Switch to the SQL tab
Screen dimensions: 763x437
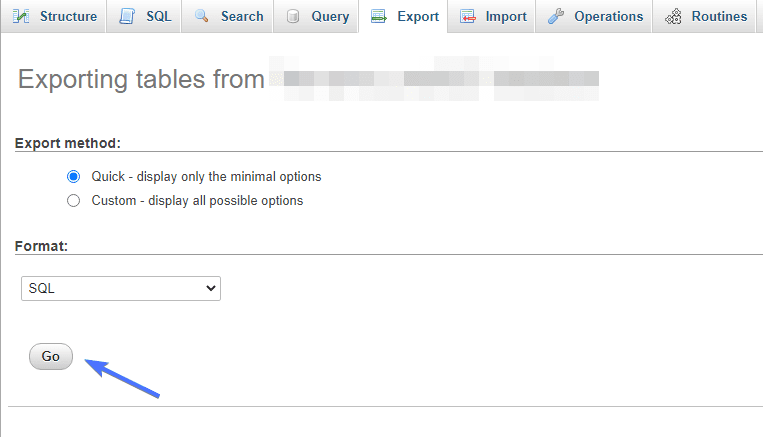144,17
